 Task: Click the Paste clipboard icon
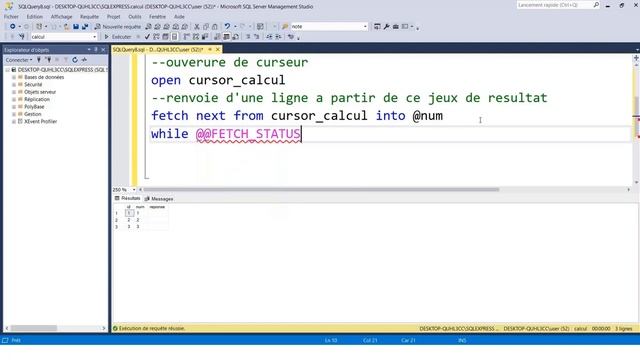215,27
